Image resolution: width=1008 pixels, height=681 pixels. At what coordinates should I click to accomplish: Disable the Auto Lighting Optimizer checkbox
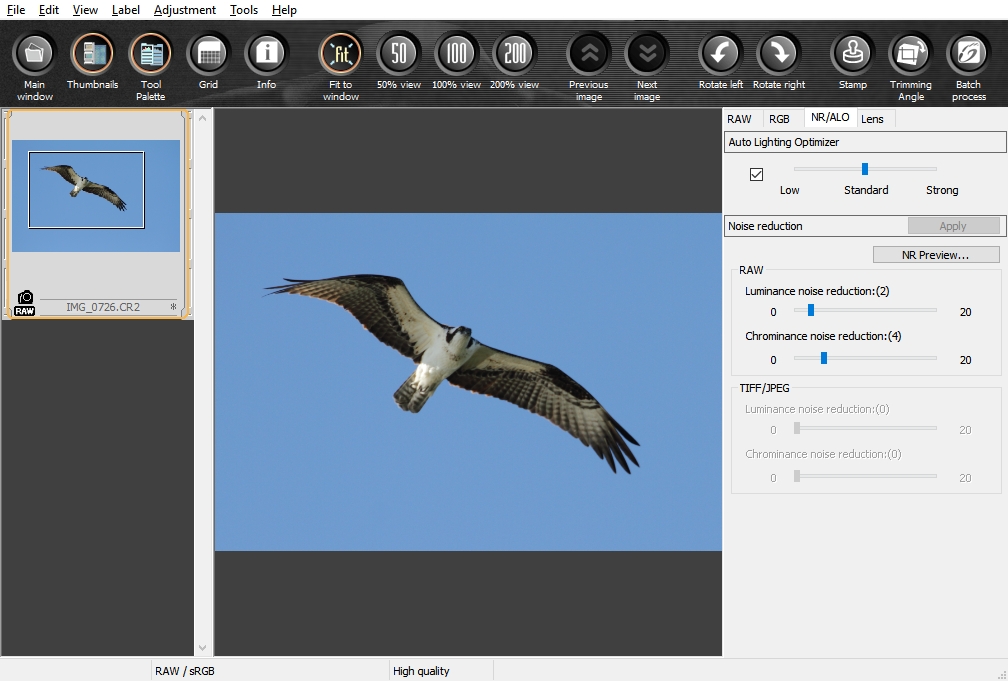(756, 174)
